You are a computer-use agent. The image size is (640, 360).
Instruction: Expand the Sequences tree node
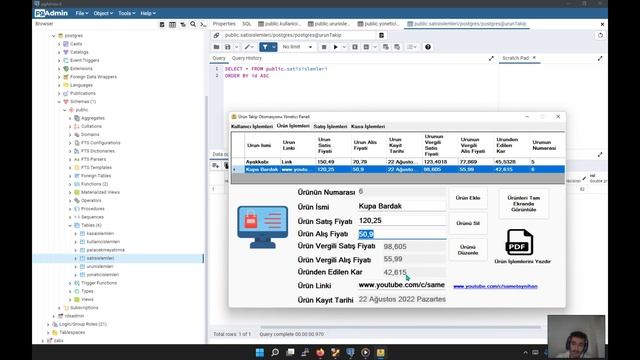(70, 217)
